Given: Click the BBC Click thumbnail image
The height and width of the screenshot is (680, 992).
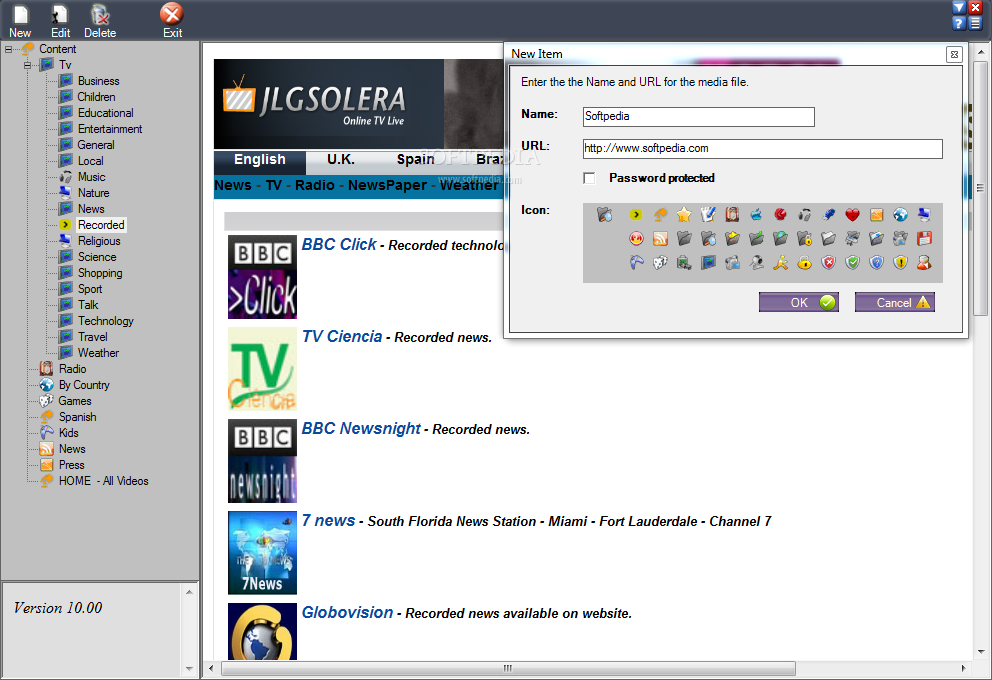Looking at the screenshot, I should point(262,277).
